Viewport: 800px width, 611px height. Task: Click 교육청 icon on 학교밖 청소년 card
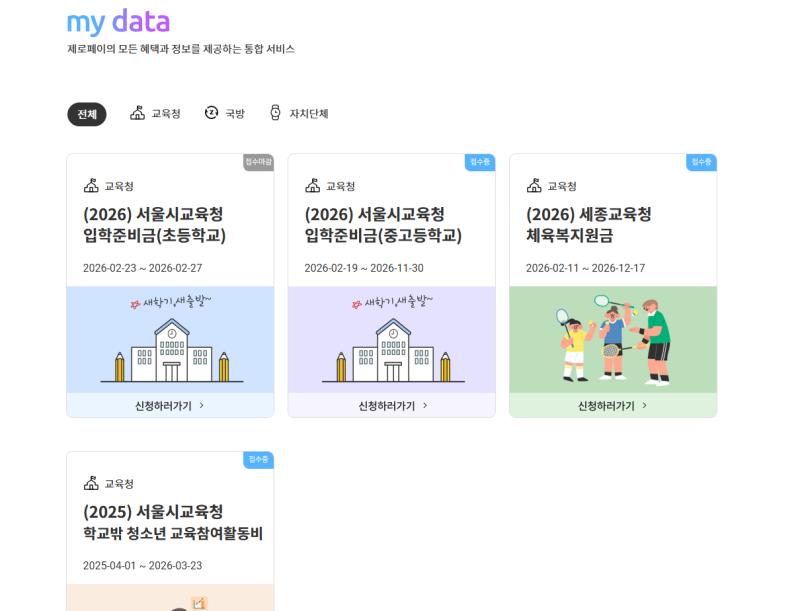coord(91,483)
